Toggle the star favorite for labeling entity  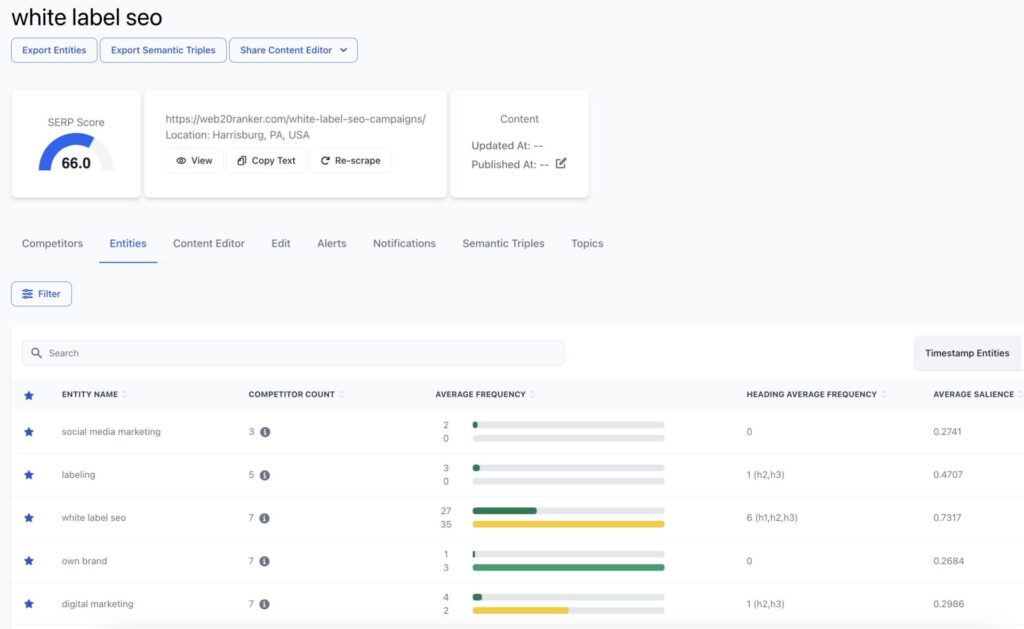(28, 474)
